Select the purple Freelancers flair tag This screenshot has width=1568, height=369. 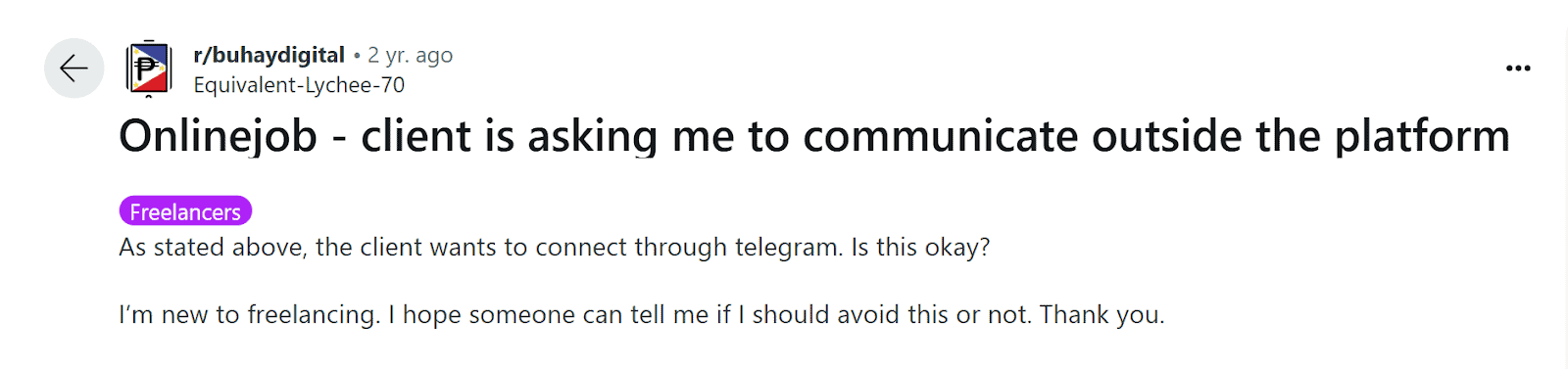[x=185, y=211]
